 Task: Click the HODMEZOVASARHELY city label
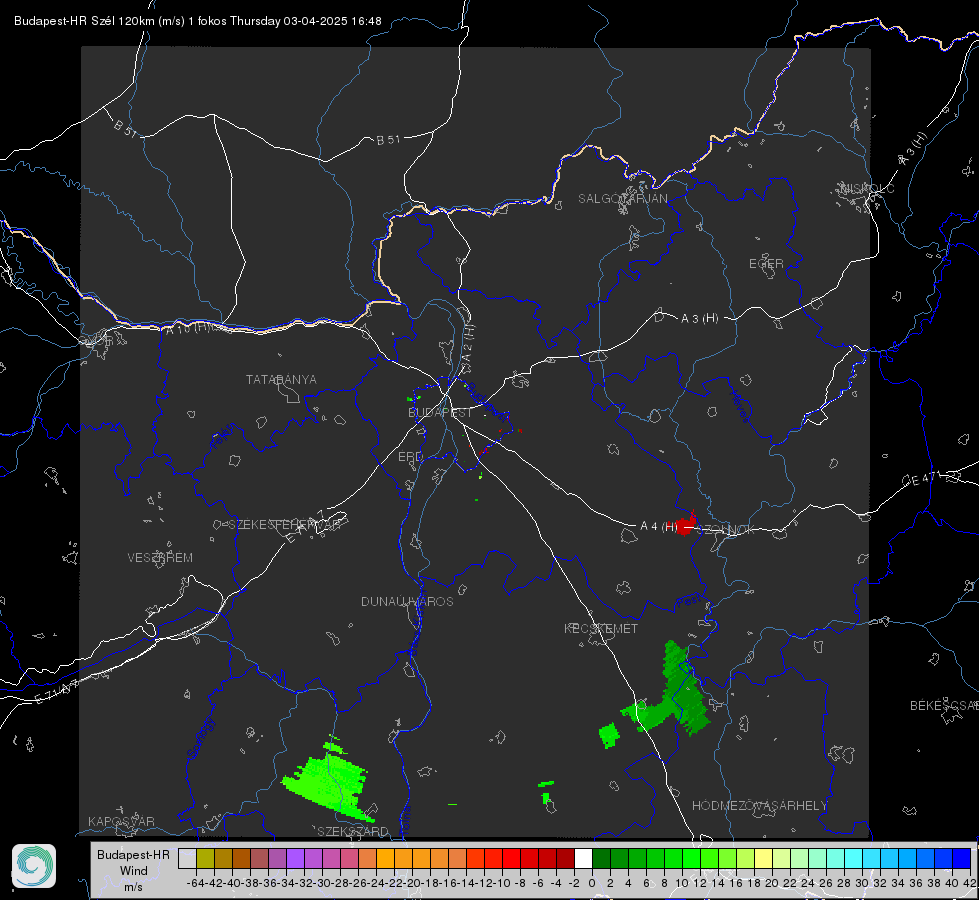coord(759,806)
